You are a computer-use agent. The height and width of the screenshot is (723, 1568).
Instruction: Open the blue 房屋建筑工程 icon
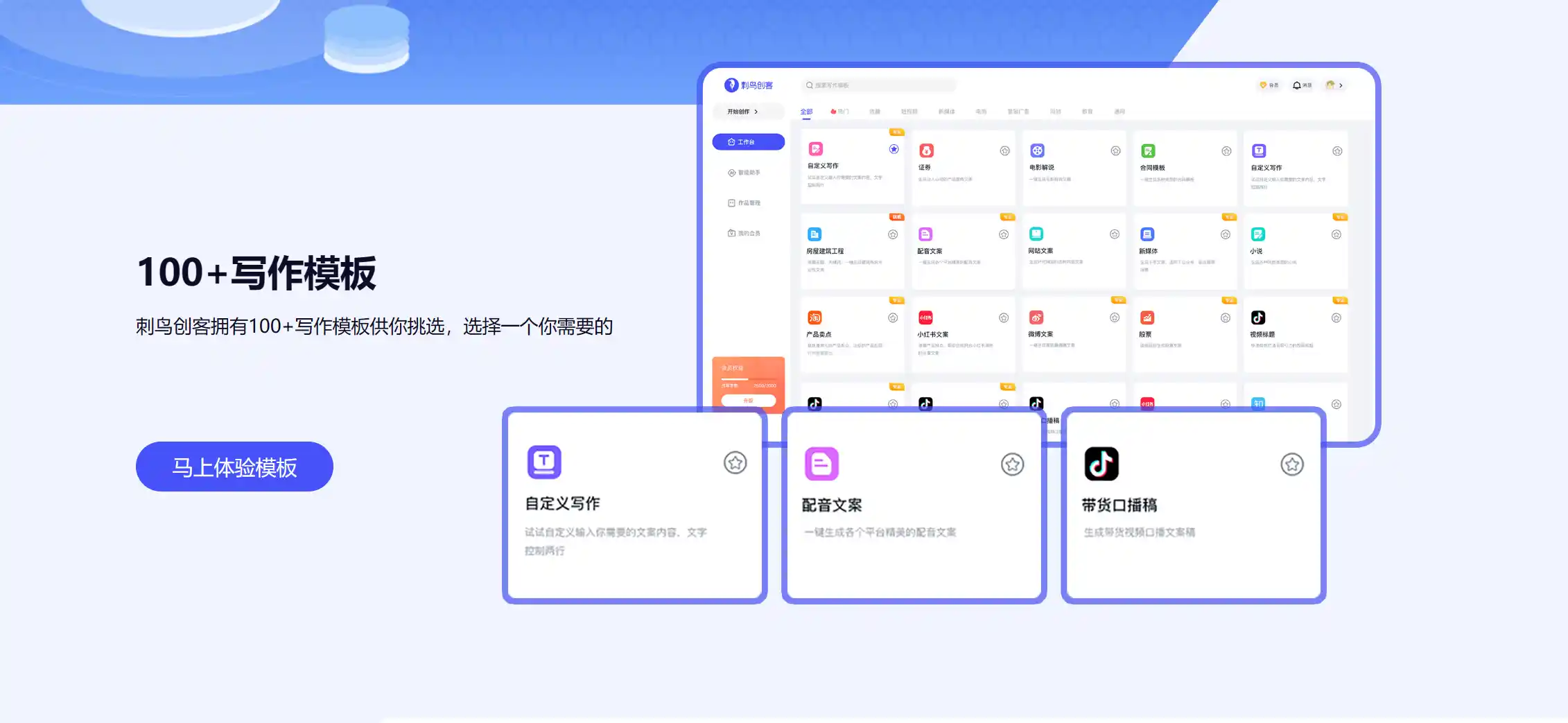pos(815,234)
